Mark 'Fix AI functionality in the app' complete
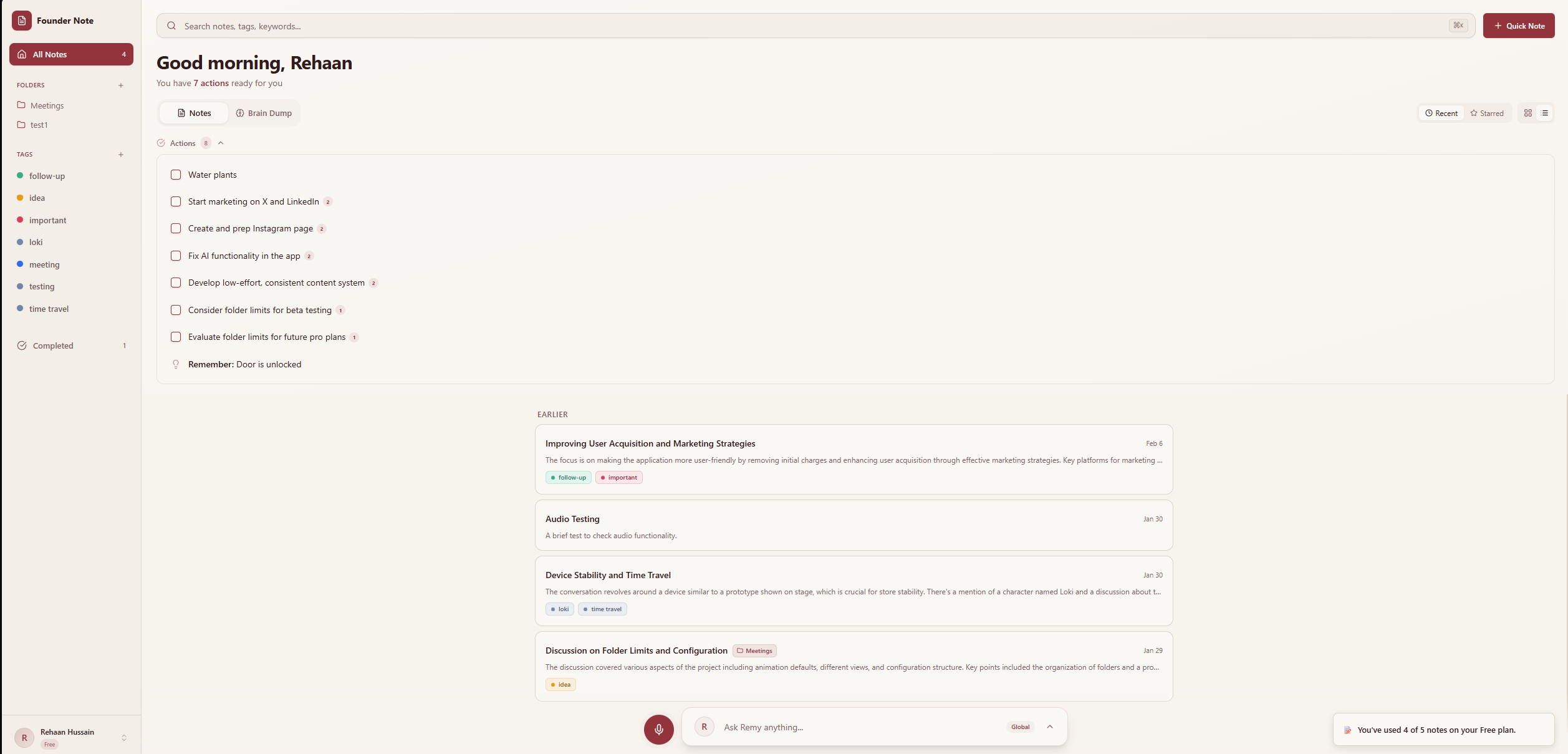Screen dimensions: 1568x754 [176, 256]
